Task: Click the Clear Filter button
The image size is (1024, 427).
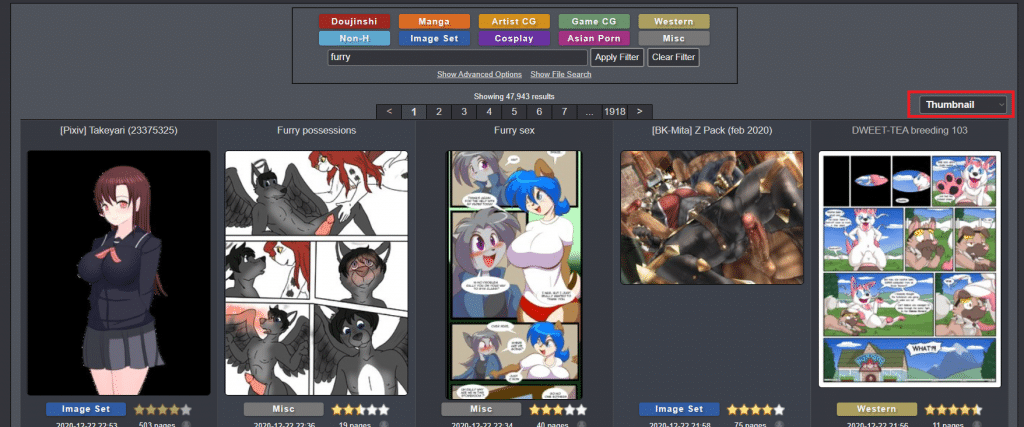Action: 673,57
